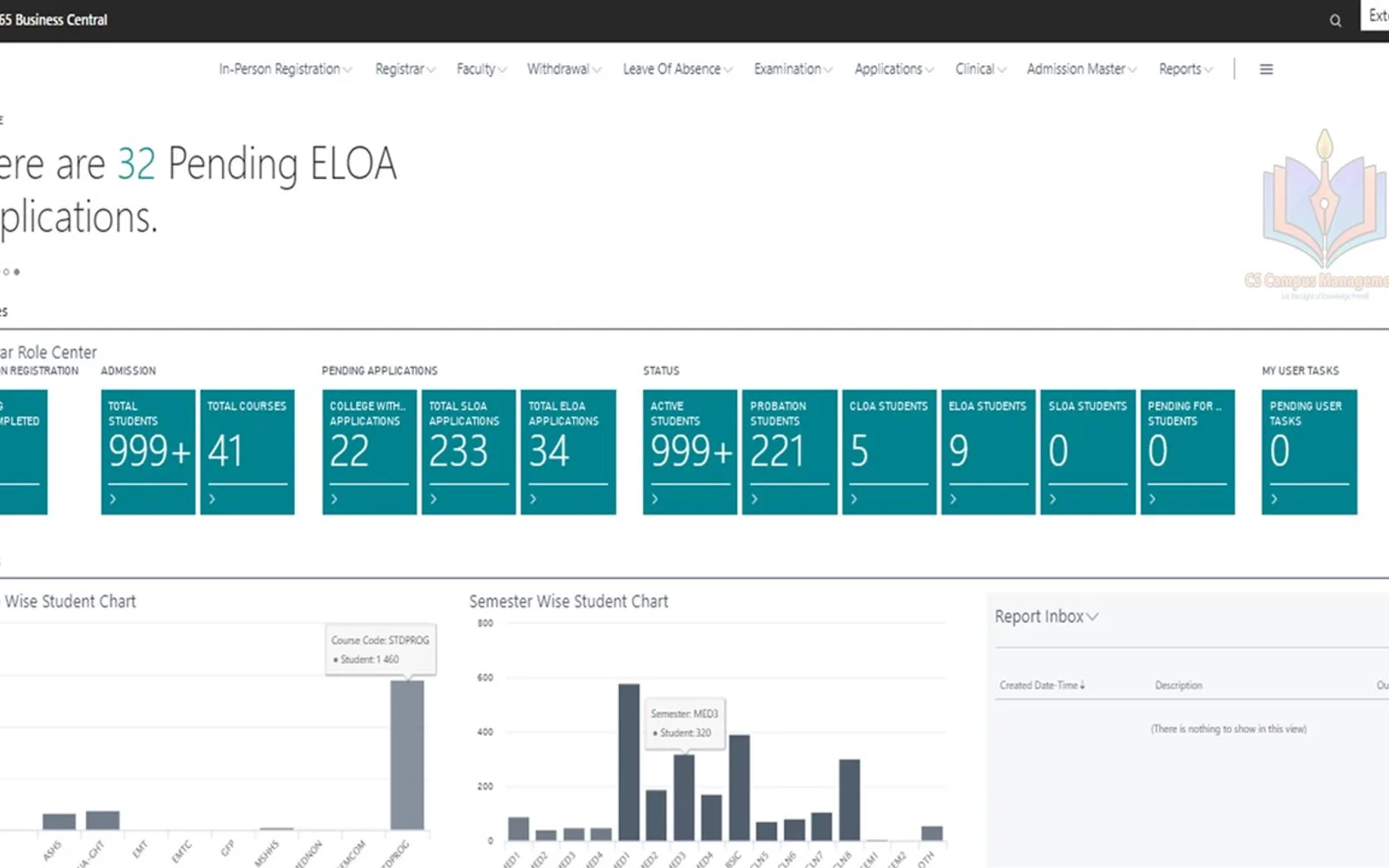Open the SLOA Students tile

(x=1088, y=451)
